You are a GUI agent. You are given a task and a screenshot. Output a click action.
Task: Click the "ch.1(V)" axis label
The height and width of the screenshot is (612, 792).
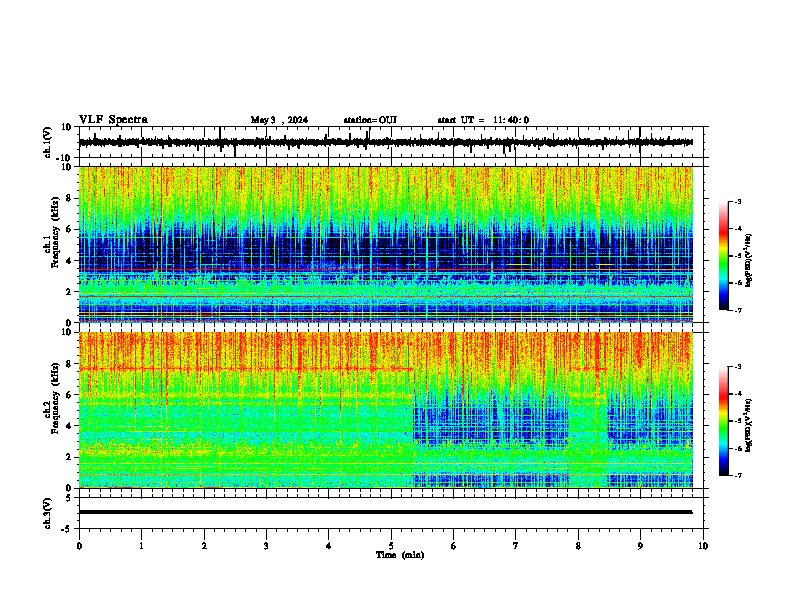point(48,142)
